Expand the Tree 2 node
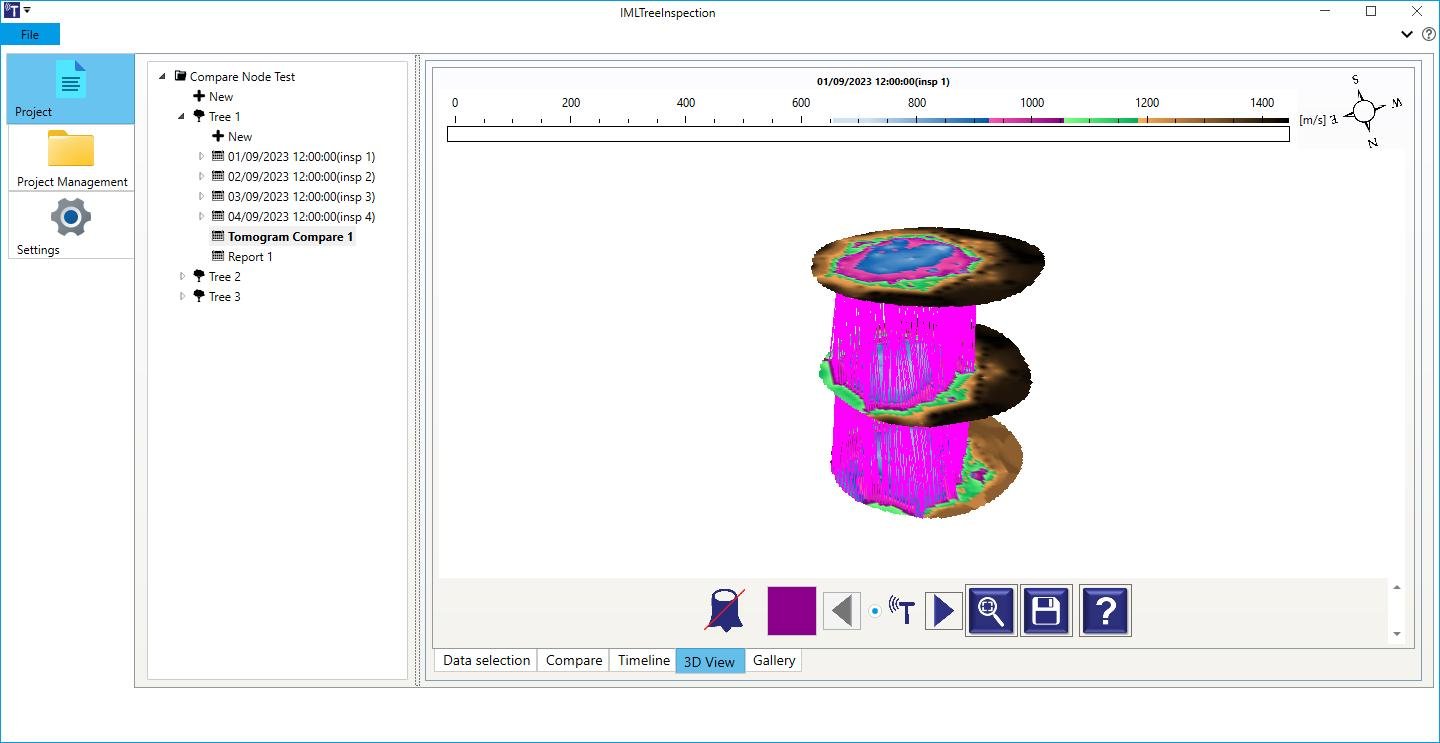The height and width of the screenshot is (743, 1440). [183, 276]
